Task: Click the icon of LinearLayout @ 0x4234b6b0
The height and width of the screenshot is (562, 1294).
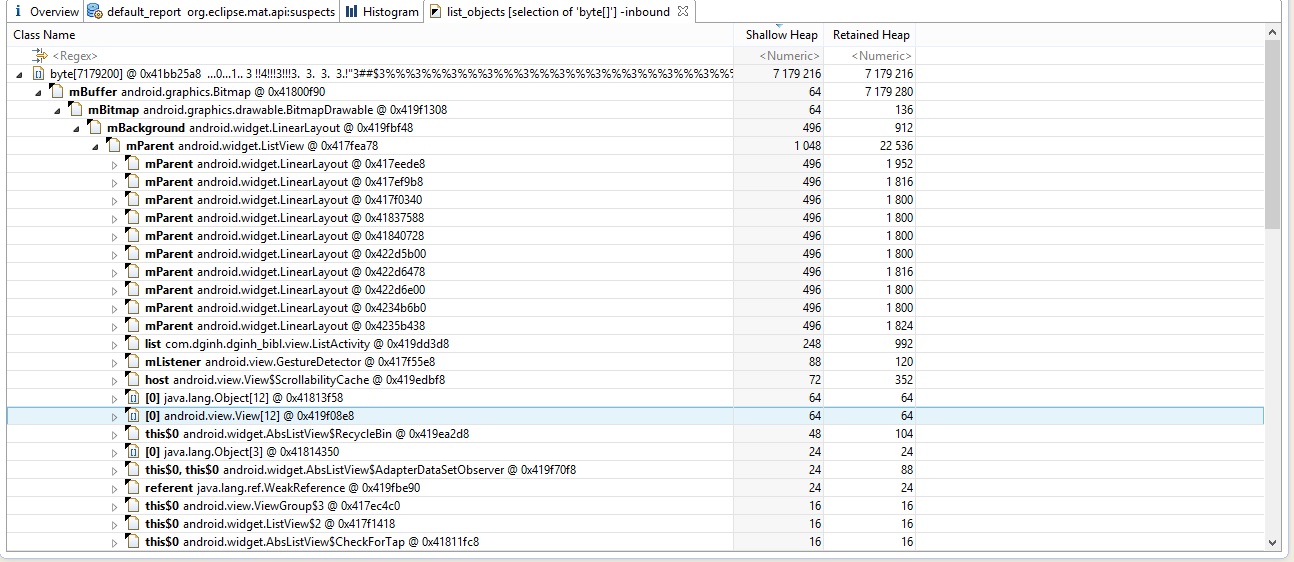Action: (133, 308)
